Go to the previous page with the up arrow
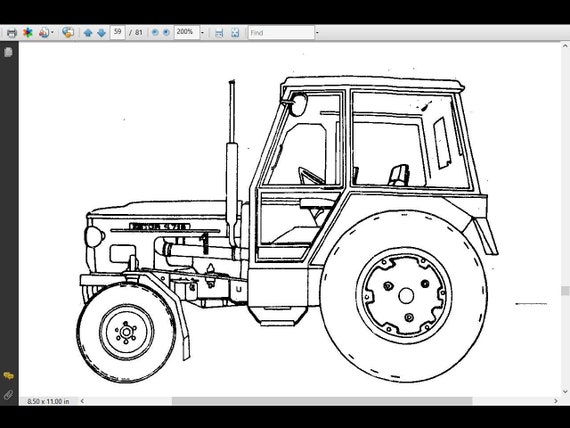This screenshot has width=570, height=428. (88, 33)
